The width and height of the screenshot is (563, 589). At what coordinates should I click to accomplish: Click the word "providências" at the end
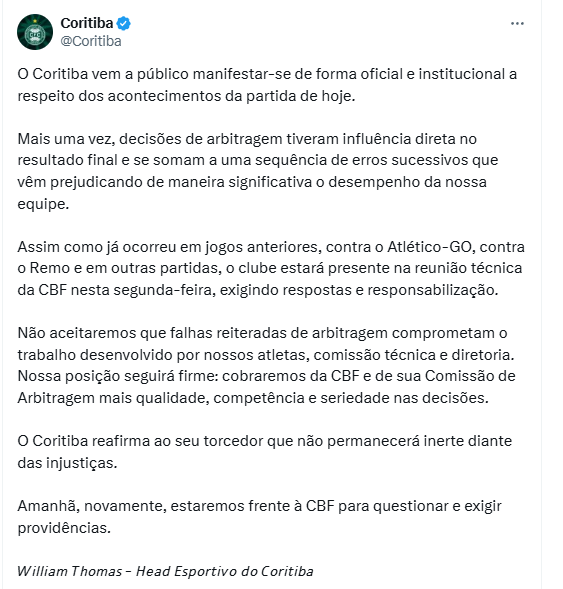click(64, 528)
